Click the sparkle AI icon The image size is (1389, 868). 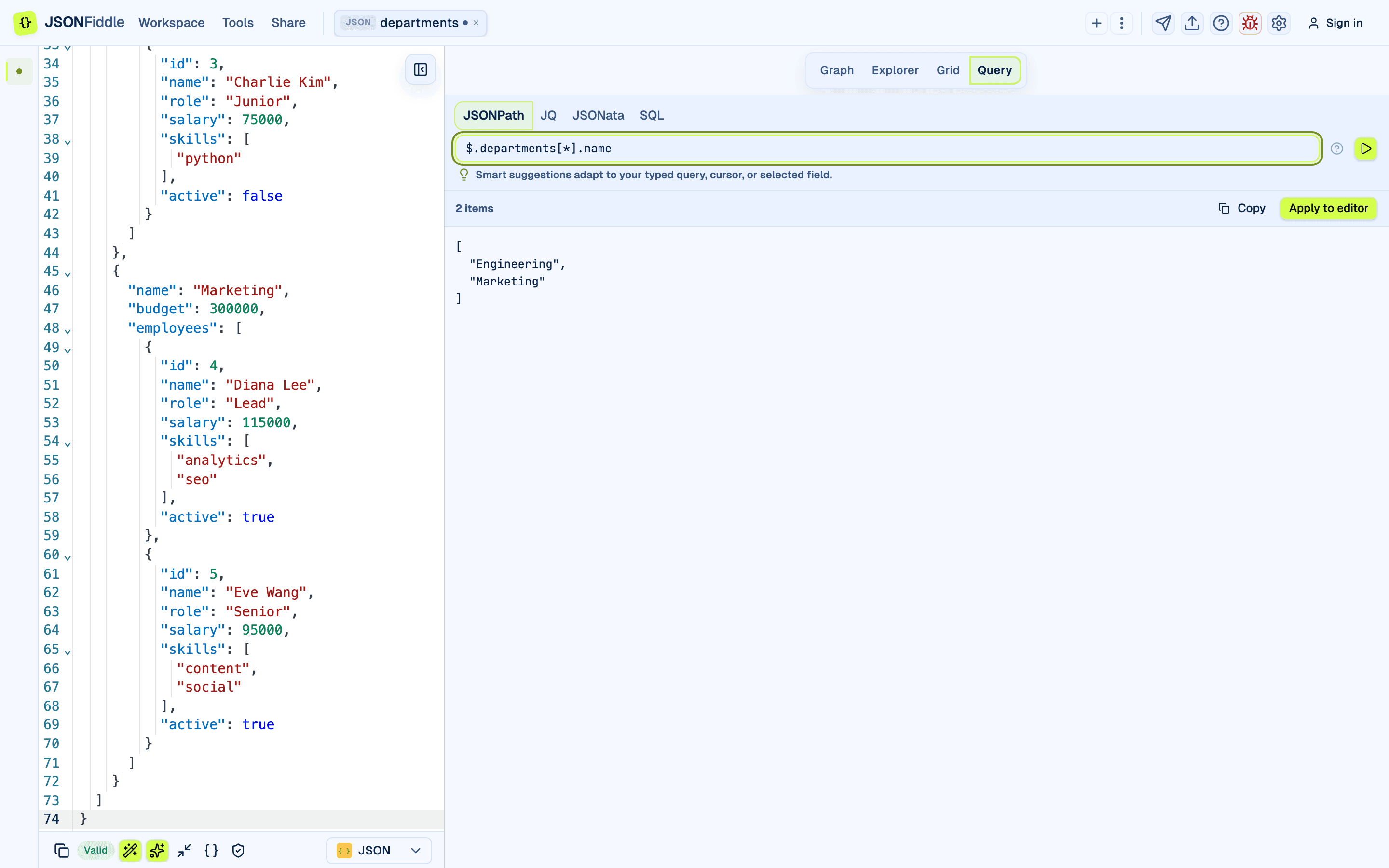tap(157, 850)
